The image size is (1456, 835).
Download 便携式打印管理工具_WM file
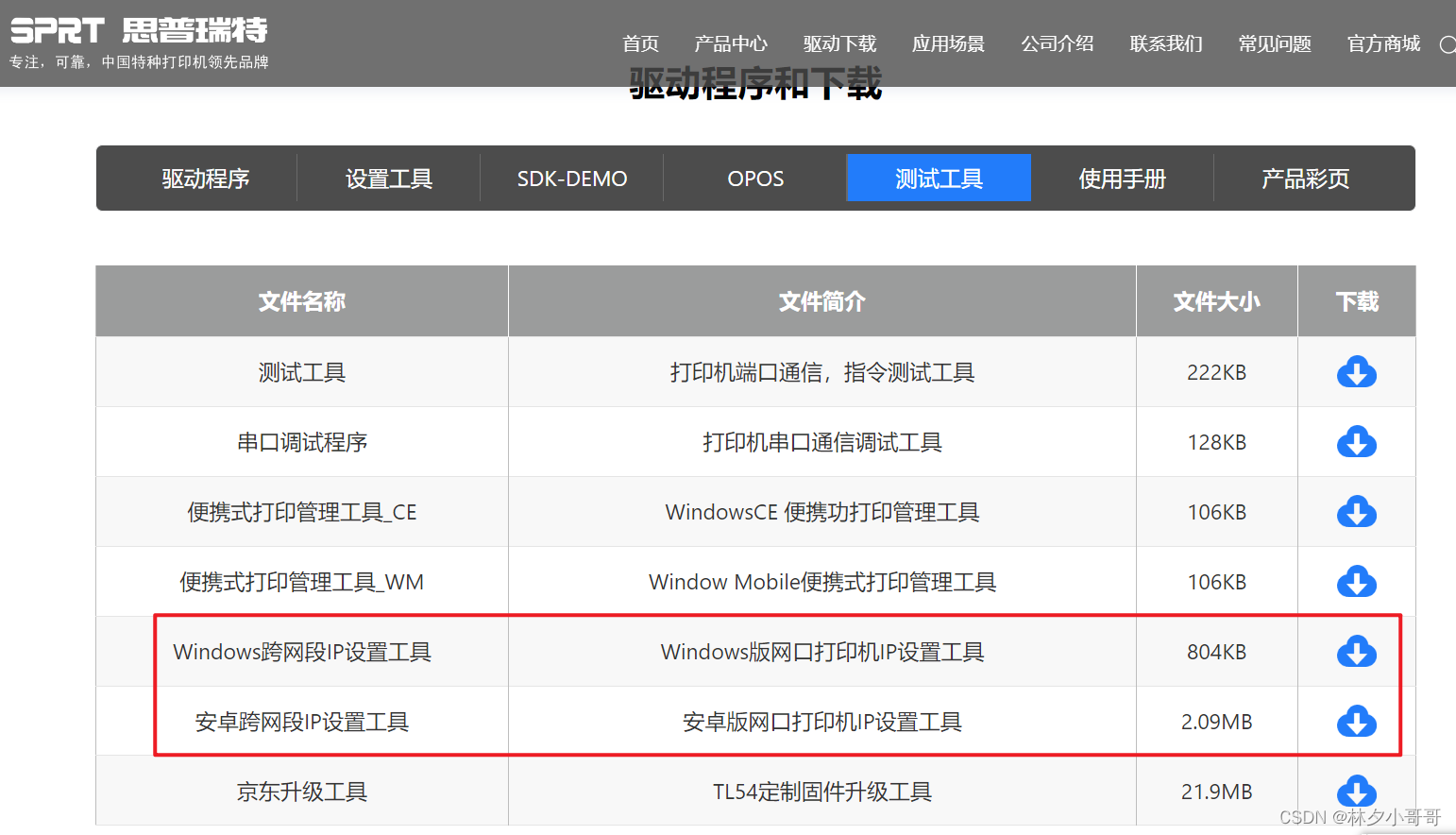coord(1357,582)
